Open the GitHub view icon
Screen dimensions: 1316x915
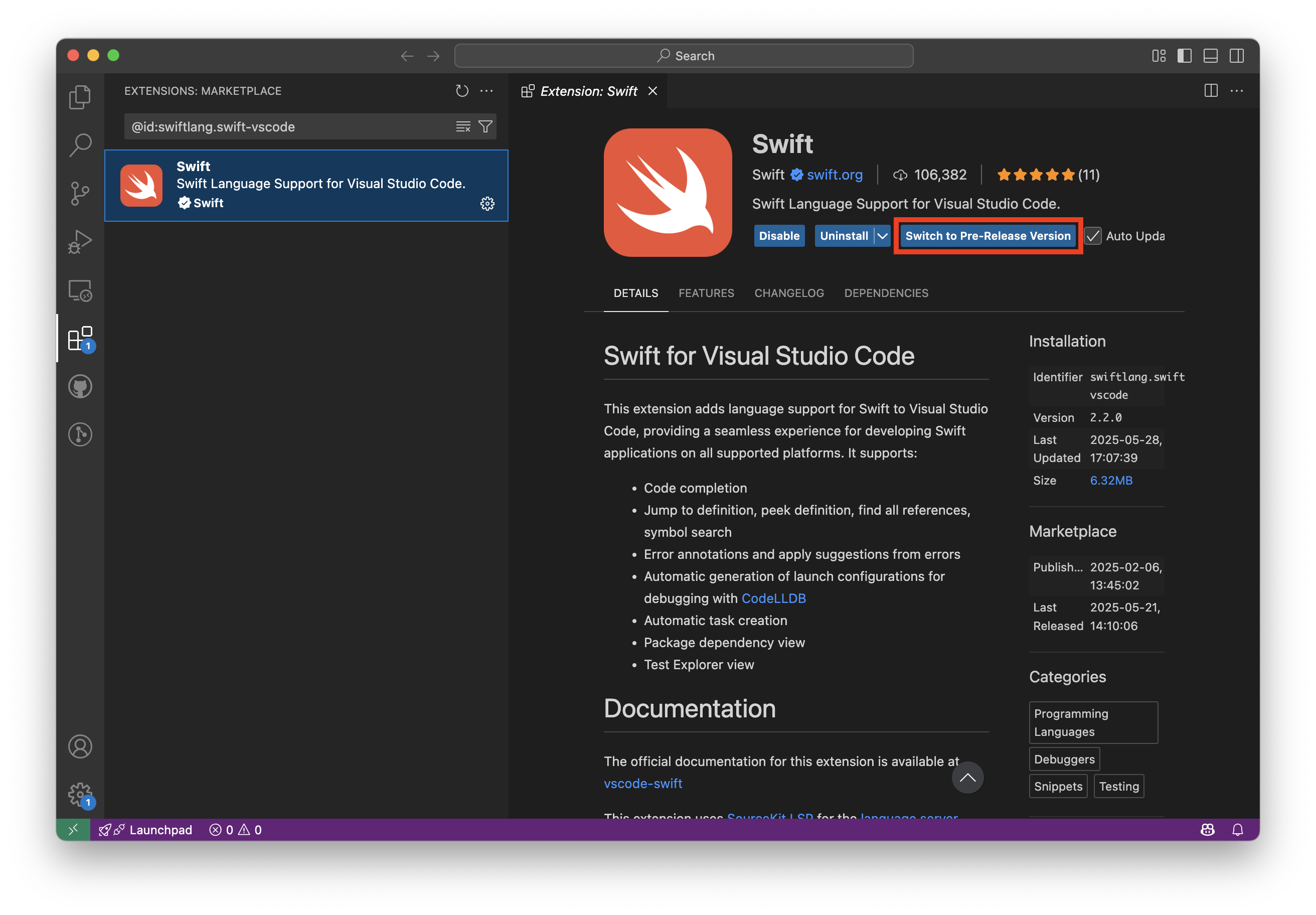[80, 387]
